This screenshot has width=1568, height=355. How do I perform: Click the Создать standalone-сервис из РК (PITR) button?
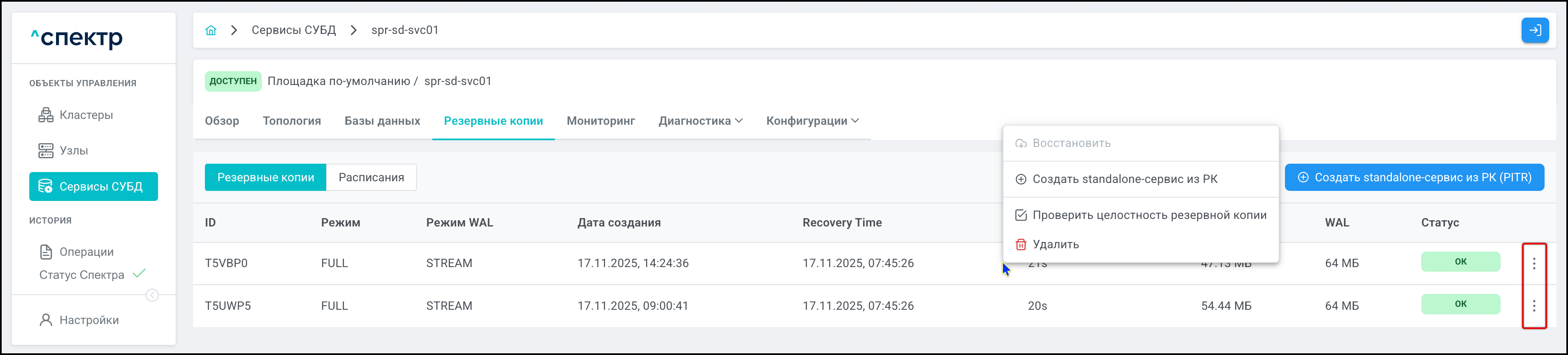click(x=1414, y=178)
